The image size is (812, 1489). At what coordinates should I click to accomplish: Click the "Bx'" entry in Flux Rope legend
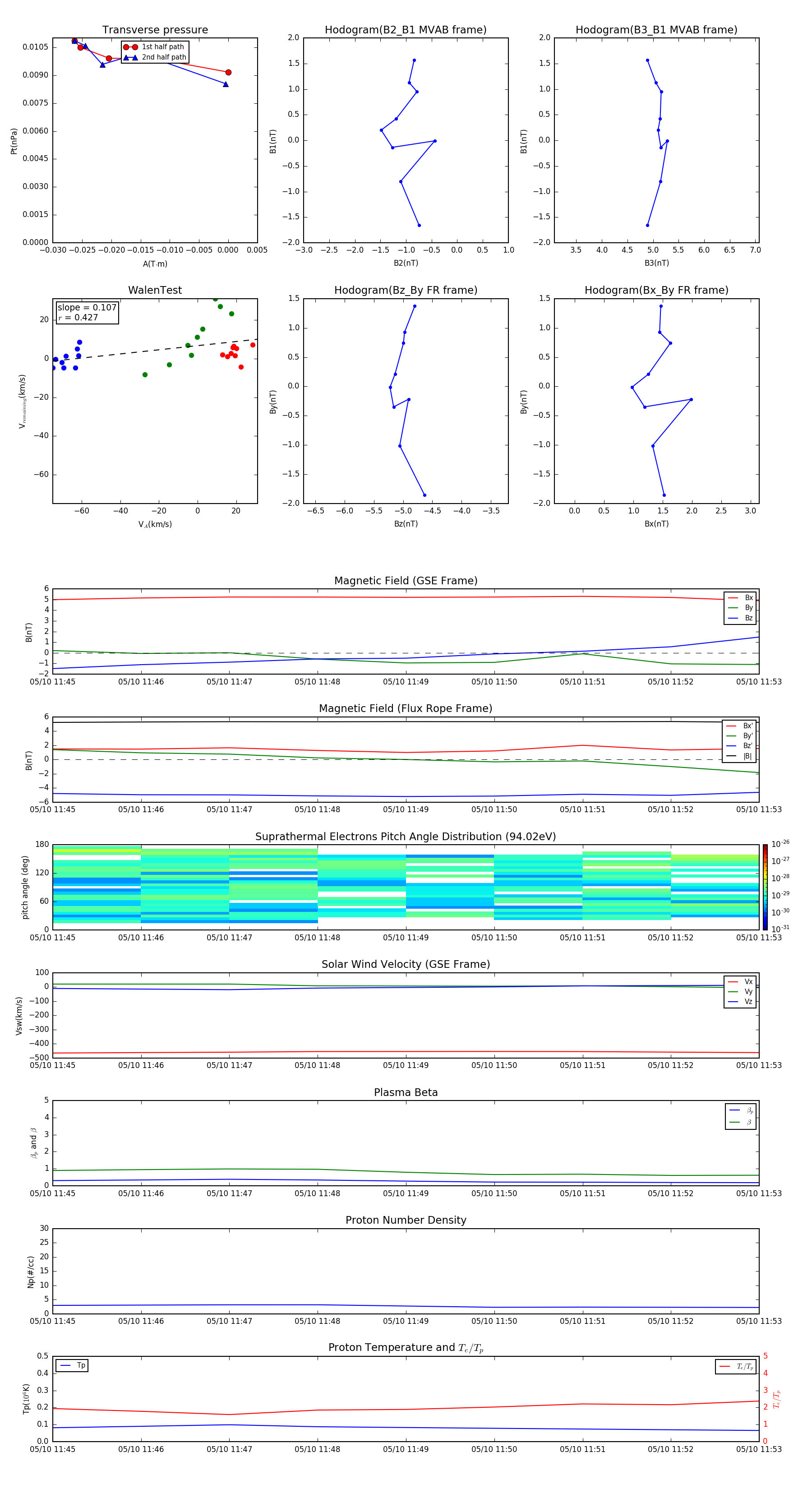click(739, 726)
